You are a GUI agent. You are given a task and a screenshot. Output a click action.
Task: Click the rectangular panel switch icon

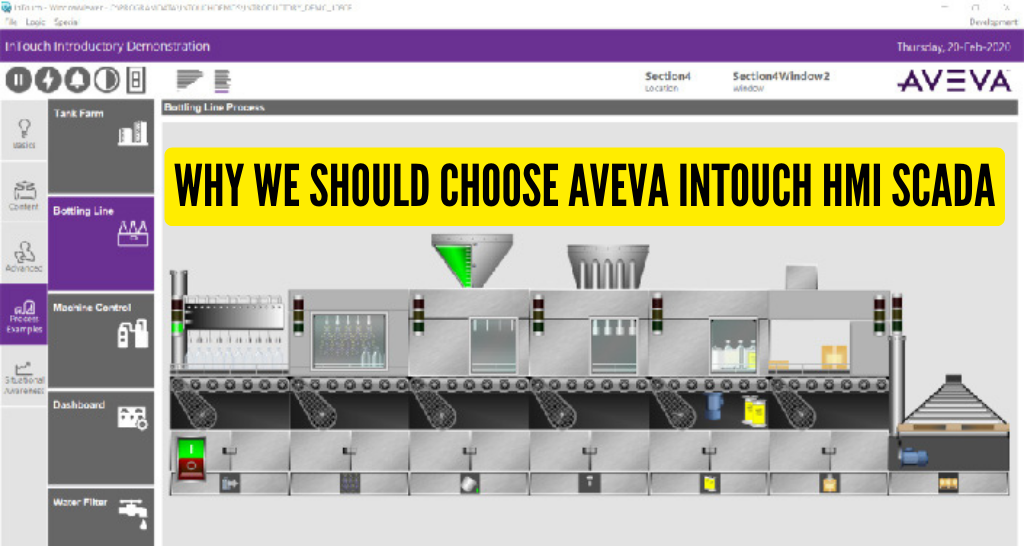pos(136,80)
